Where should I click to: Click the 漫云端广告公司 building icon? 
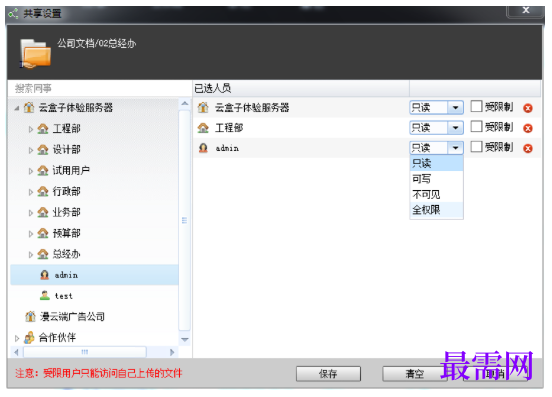pos(30,316)
